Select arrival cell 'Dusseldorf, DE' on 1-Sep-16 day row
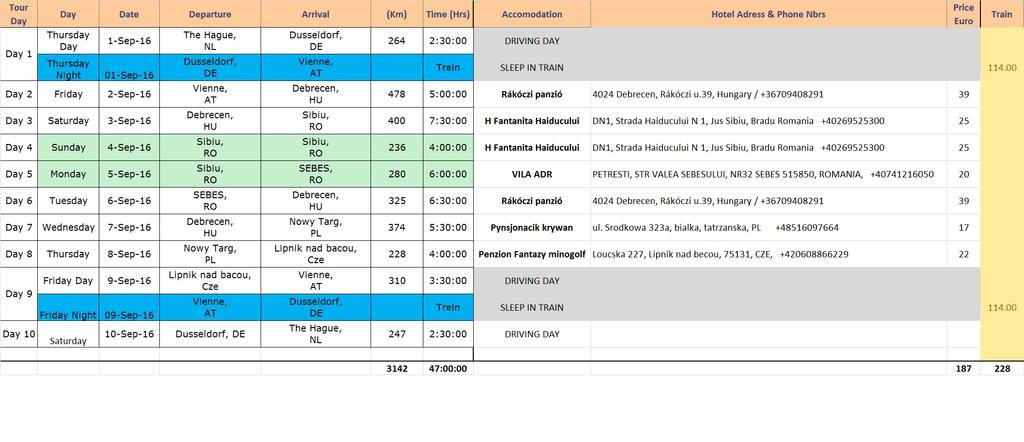This screenshot has height=442, width=1024. (315, 40)
